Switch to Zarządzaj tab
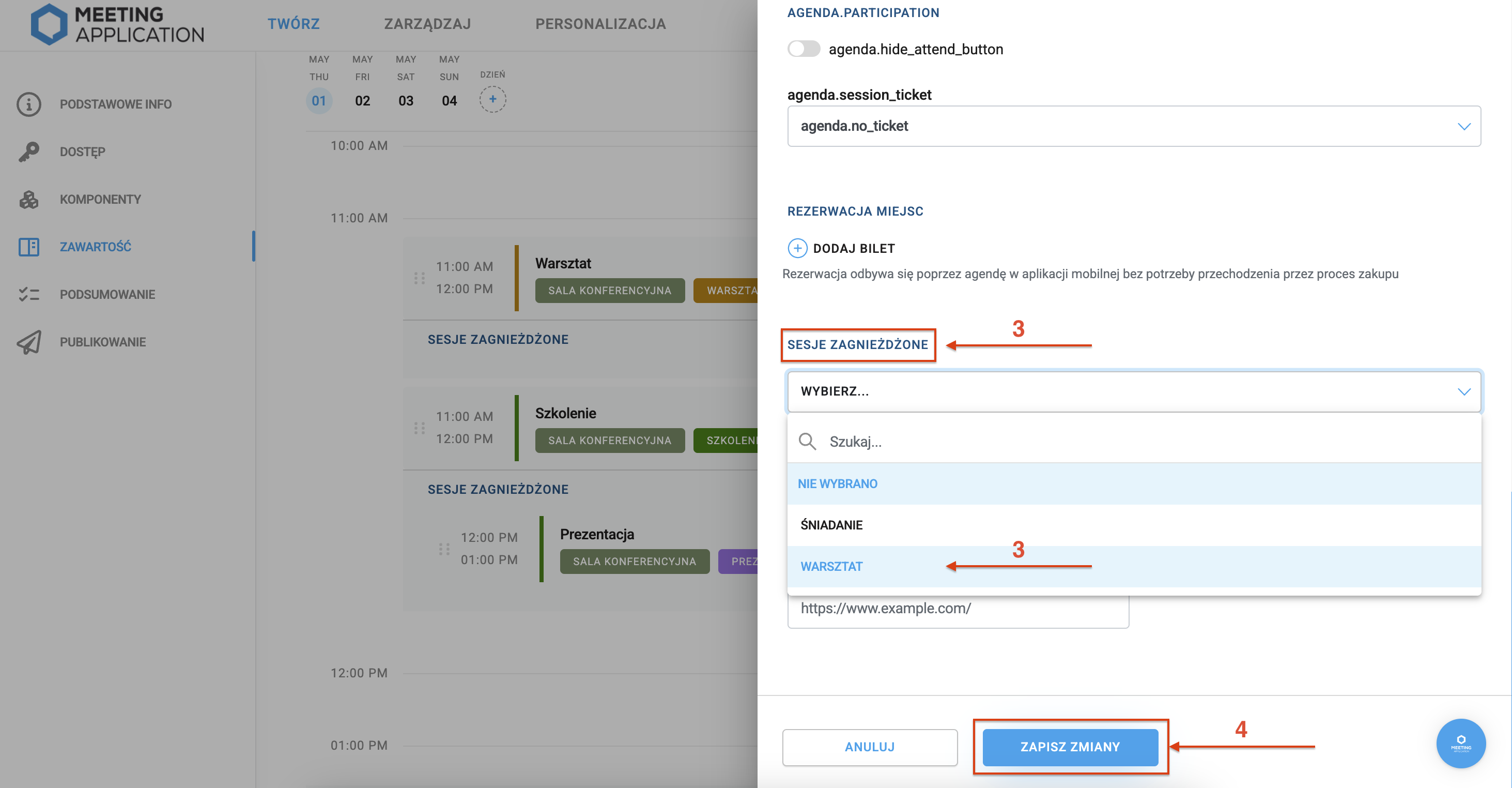 click(x=427, y=24)
